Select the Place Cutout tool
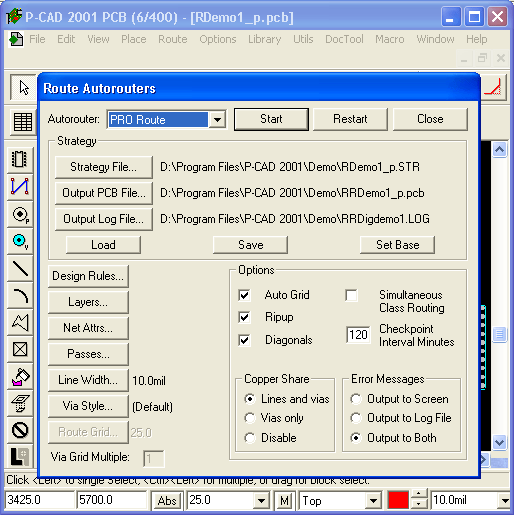 [20, 403]
